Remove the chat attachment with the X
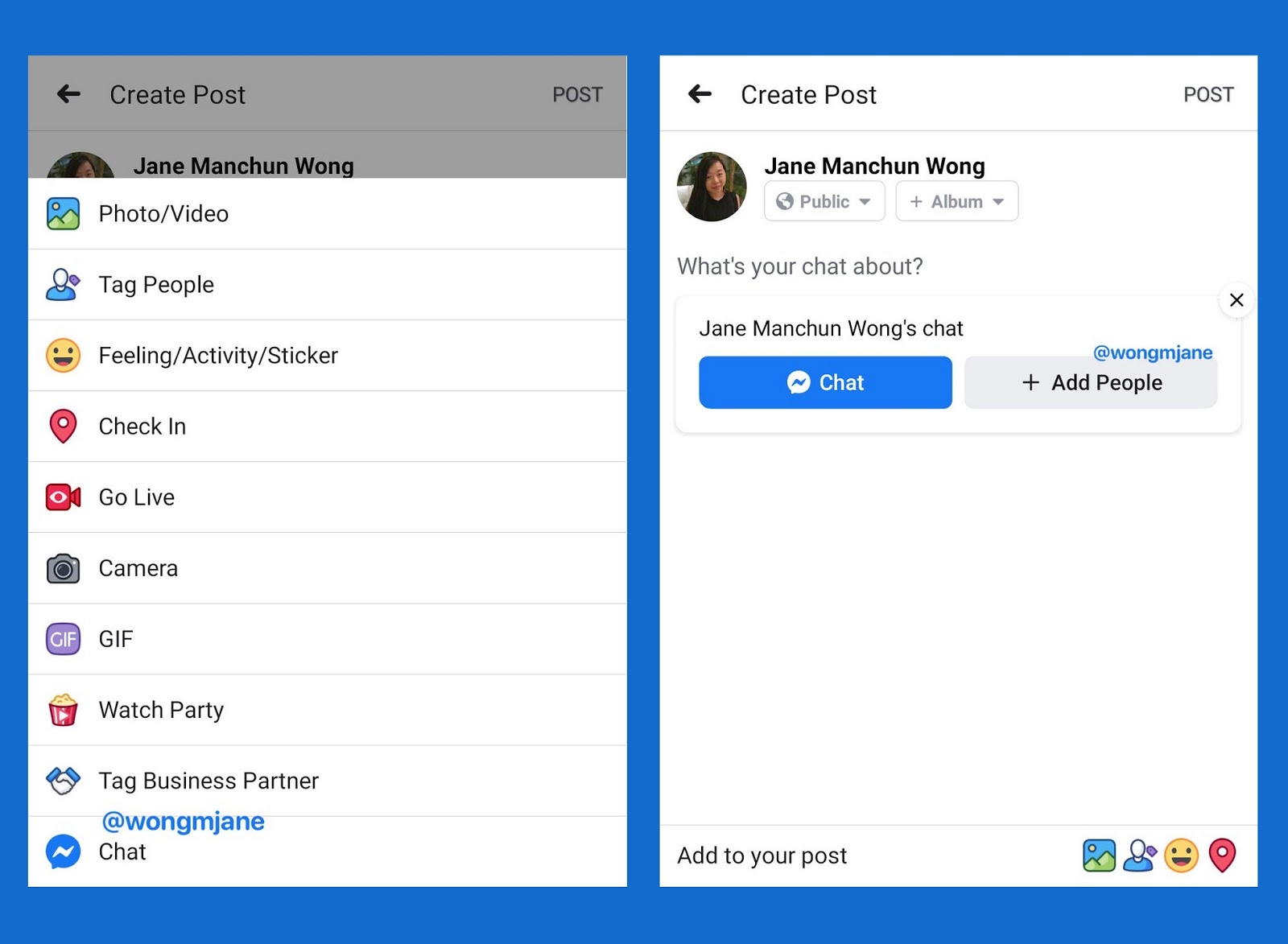 pyautogui.click(x=1236, y=300)
